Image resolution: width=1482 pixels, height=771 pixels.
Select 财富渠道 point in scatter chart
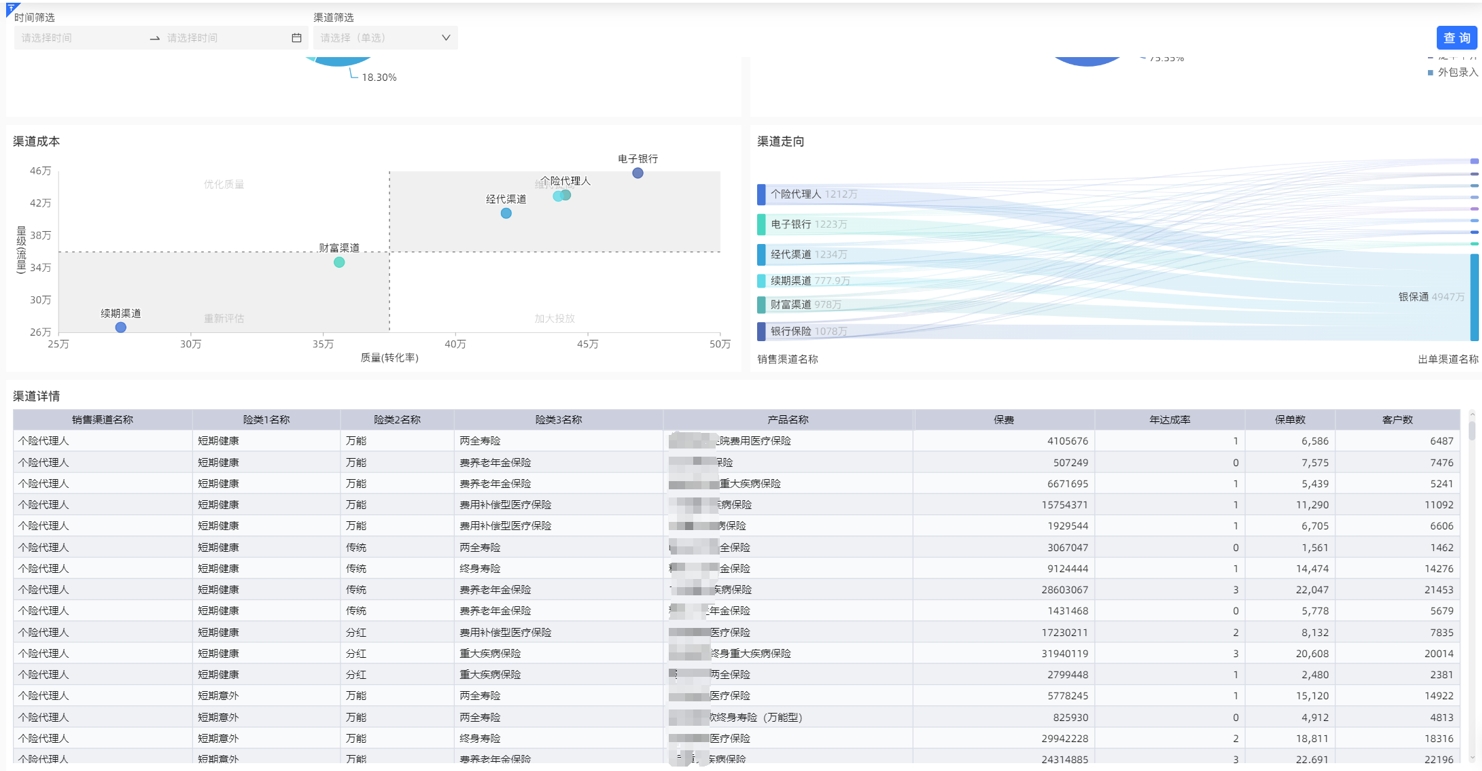(x=339, y=262)
